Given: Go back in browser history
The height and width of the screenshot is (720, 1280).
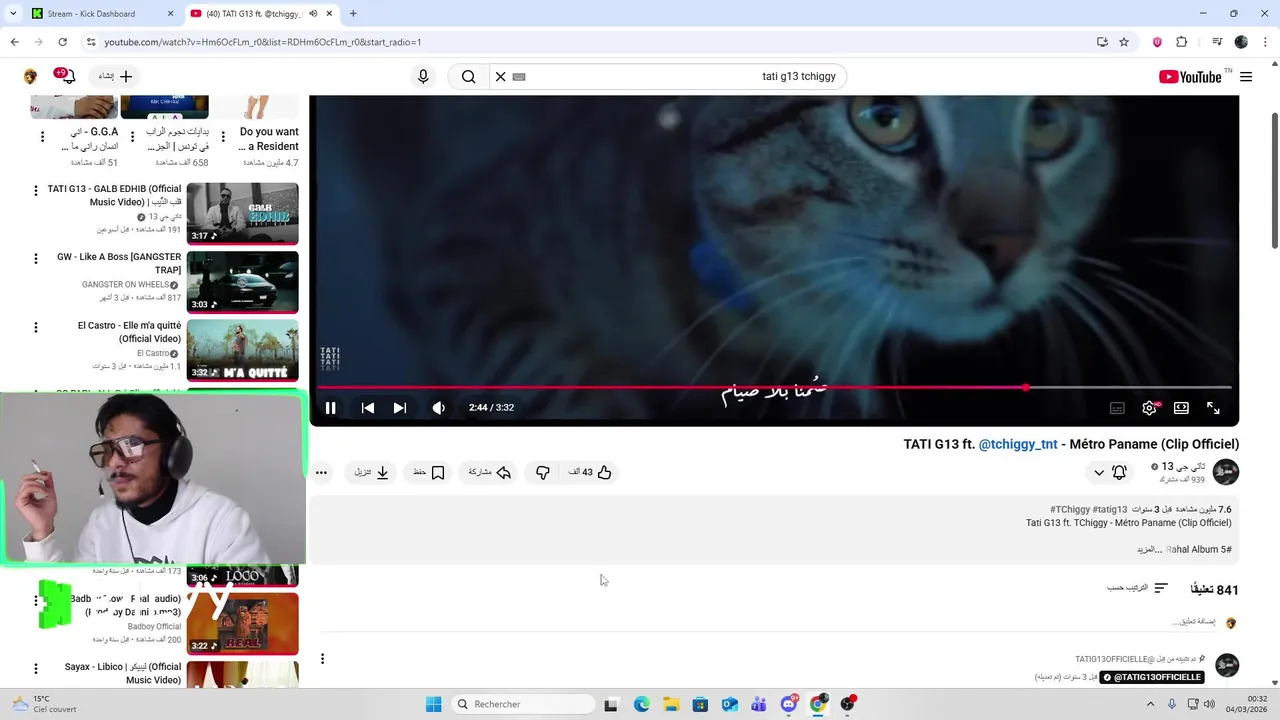Looking at the screenshot, I should (x=14, y=42).
